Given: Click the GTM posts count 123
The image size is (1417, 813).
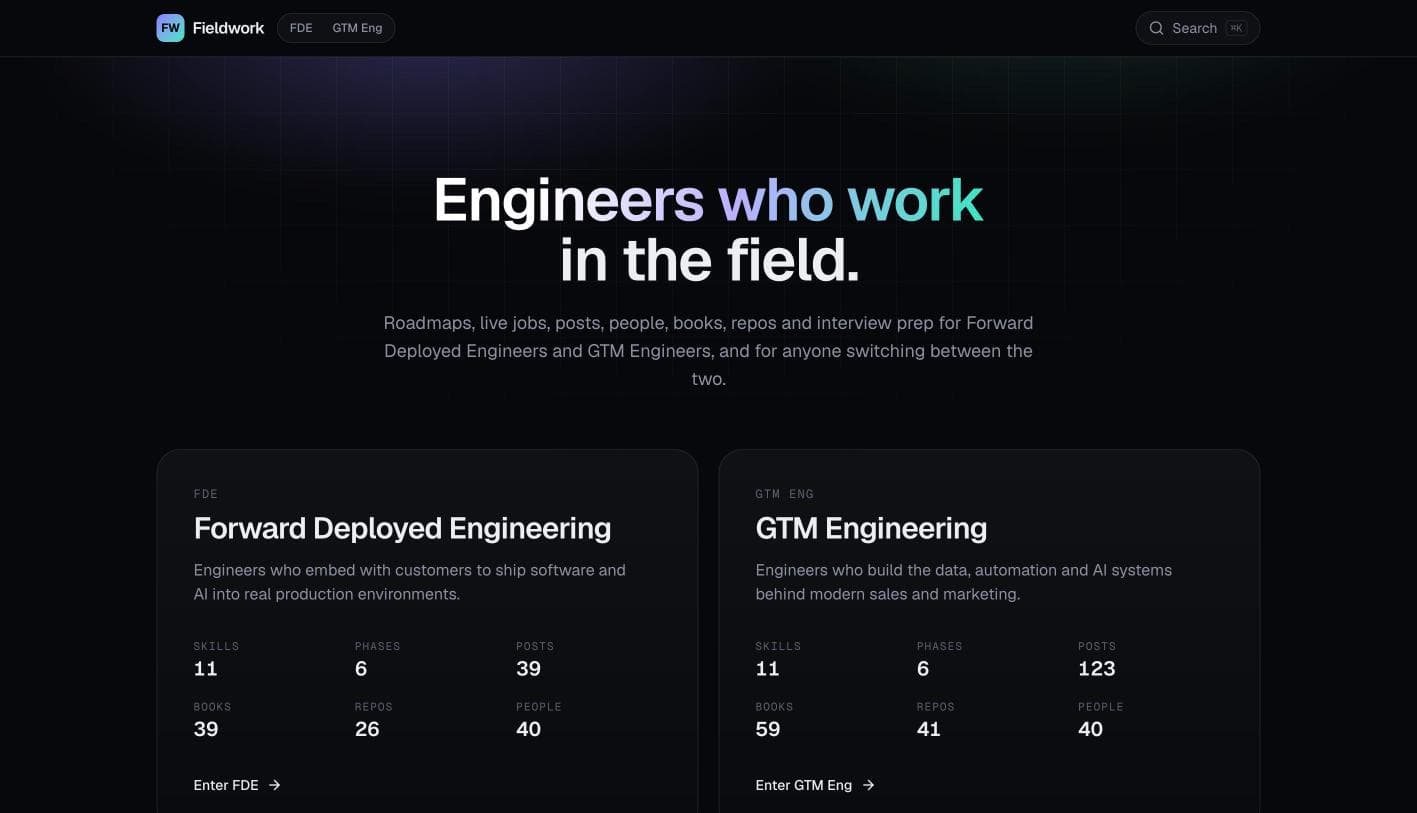Looking at the screenshot, I should (x=1096, y=669).
